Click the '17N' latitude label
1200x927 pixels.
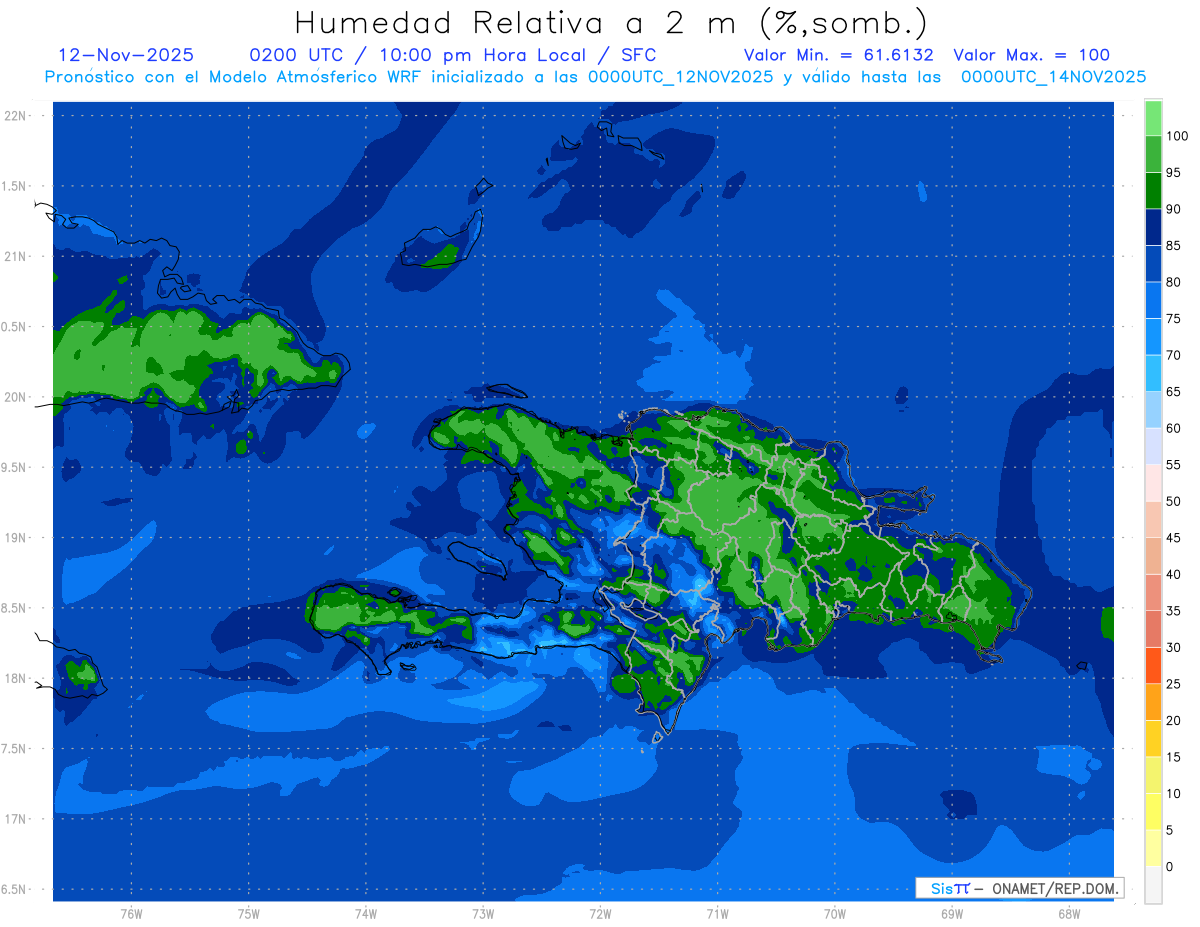click(14, 819)
